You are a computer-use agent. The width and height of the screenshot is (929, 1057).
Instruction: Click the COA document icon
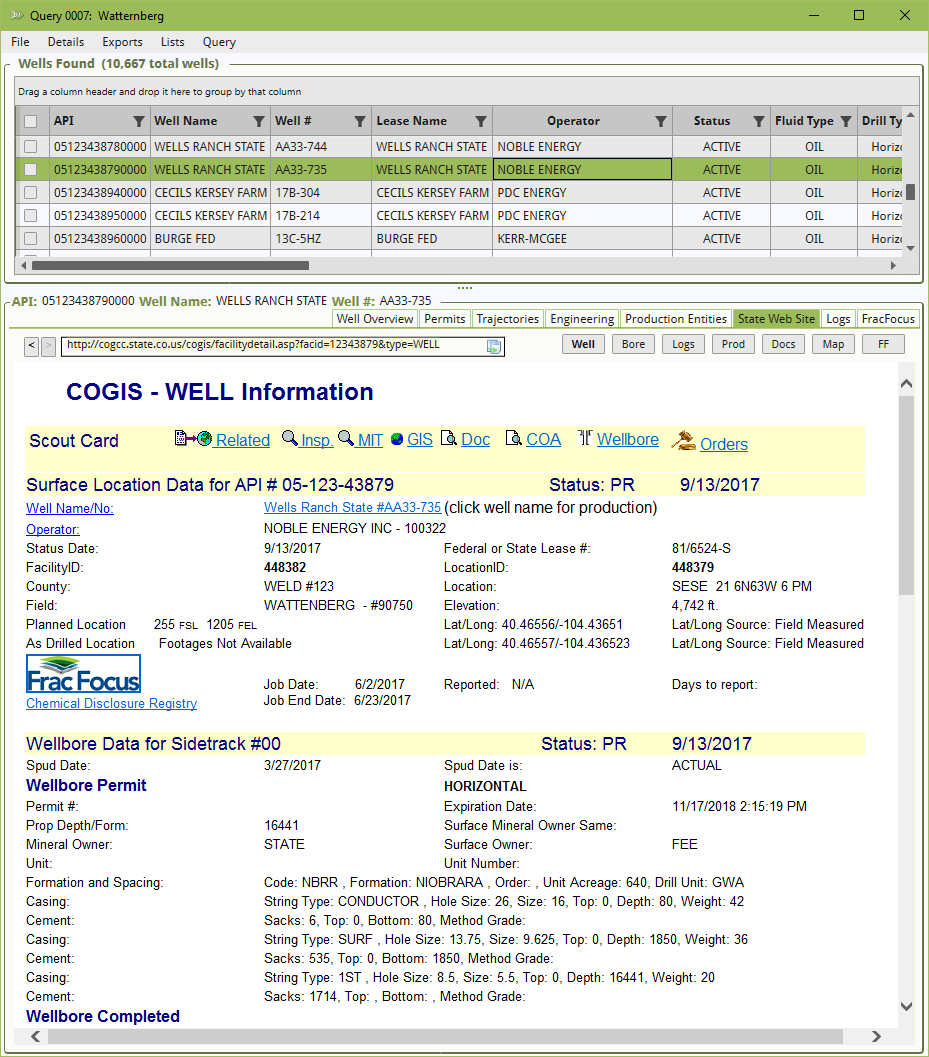pyautogui.click(x=513, y=438)
